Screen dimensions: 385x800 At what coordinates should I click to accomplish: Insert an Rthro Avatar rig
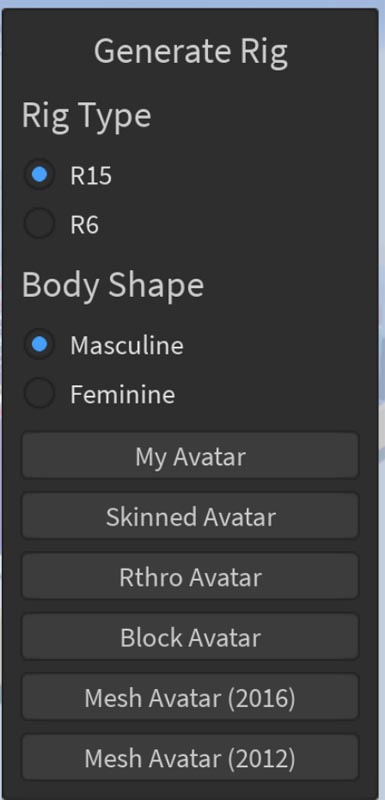(190, 577)
